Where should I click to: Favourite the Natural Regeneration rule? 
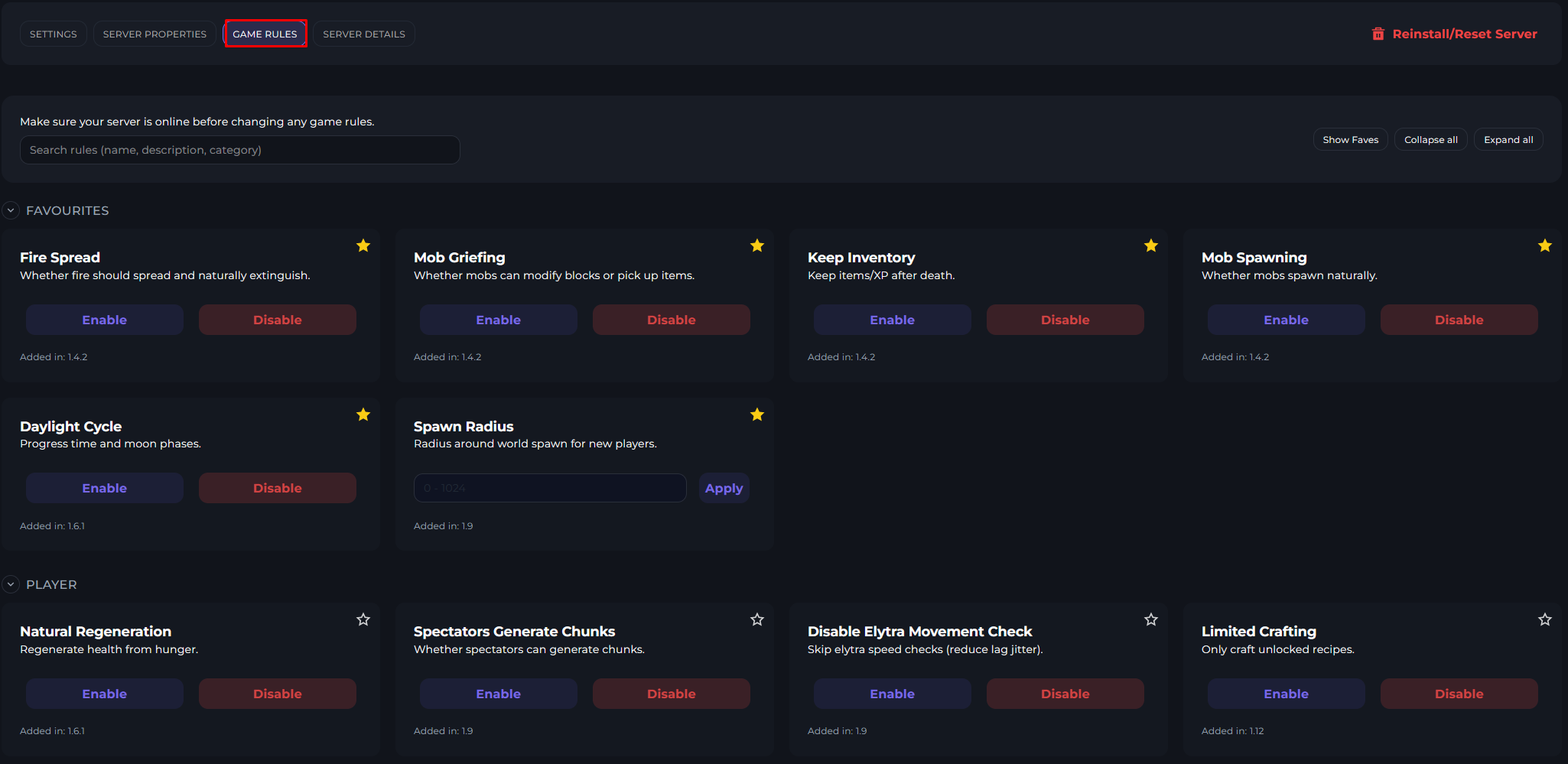coord(363,619)
